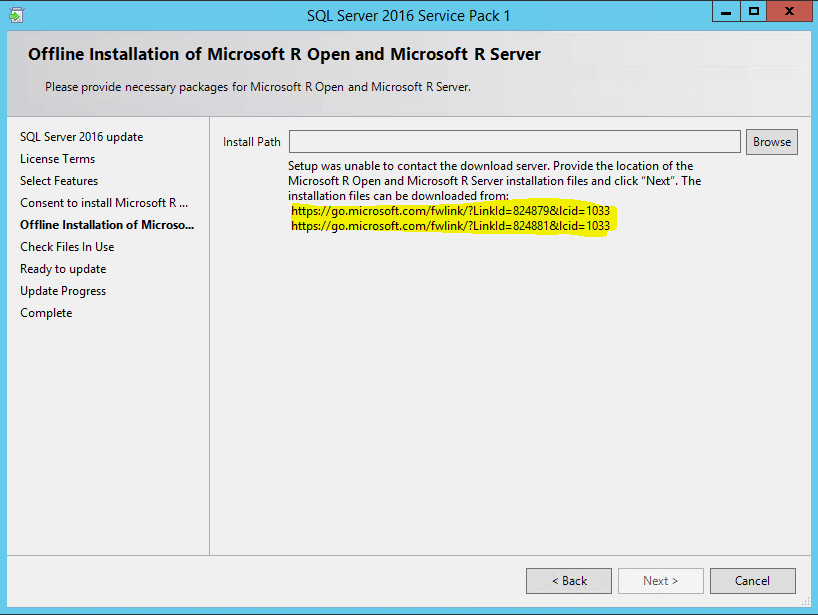This screenshot has height=615, width=818.
Task: Maximize the SQL Server setup window
Action: [x=753, y=11]
